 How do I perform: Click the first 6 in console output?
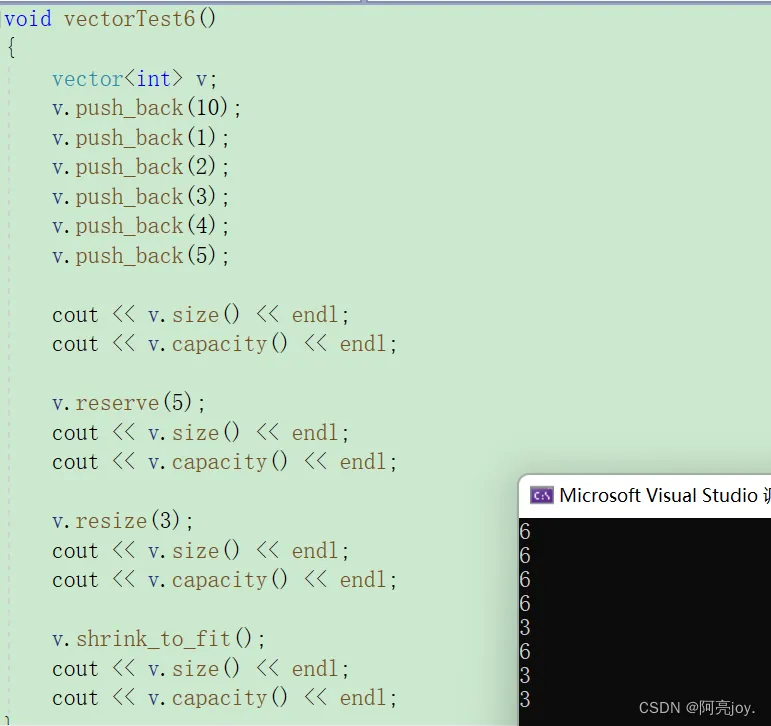coord(525,532)
